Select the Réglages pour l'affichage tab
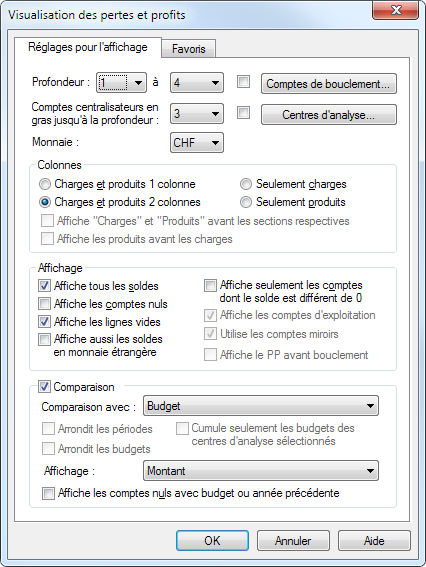The image size is (426, 567). tap(88, 47)
